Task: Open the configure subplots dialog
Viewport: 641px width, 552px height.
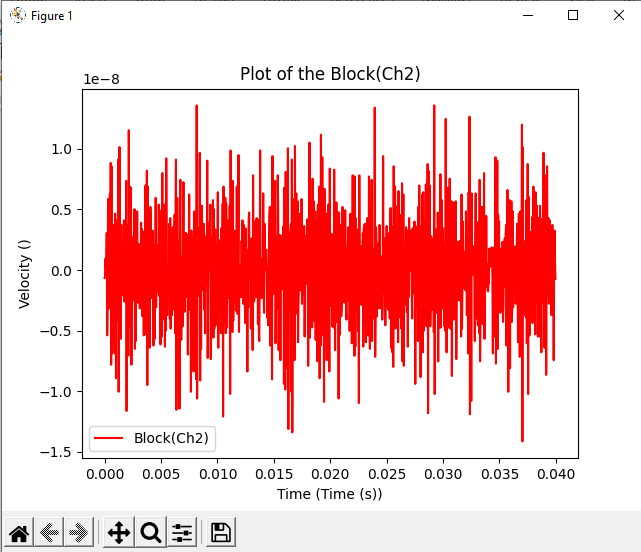Action: click(182, 532)
